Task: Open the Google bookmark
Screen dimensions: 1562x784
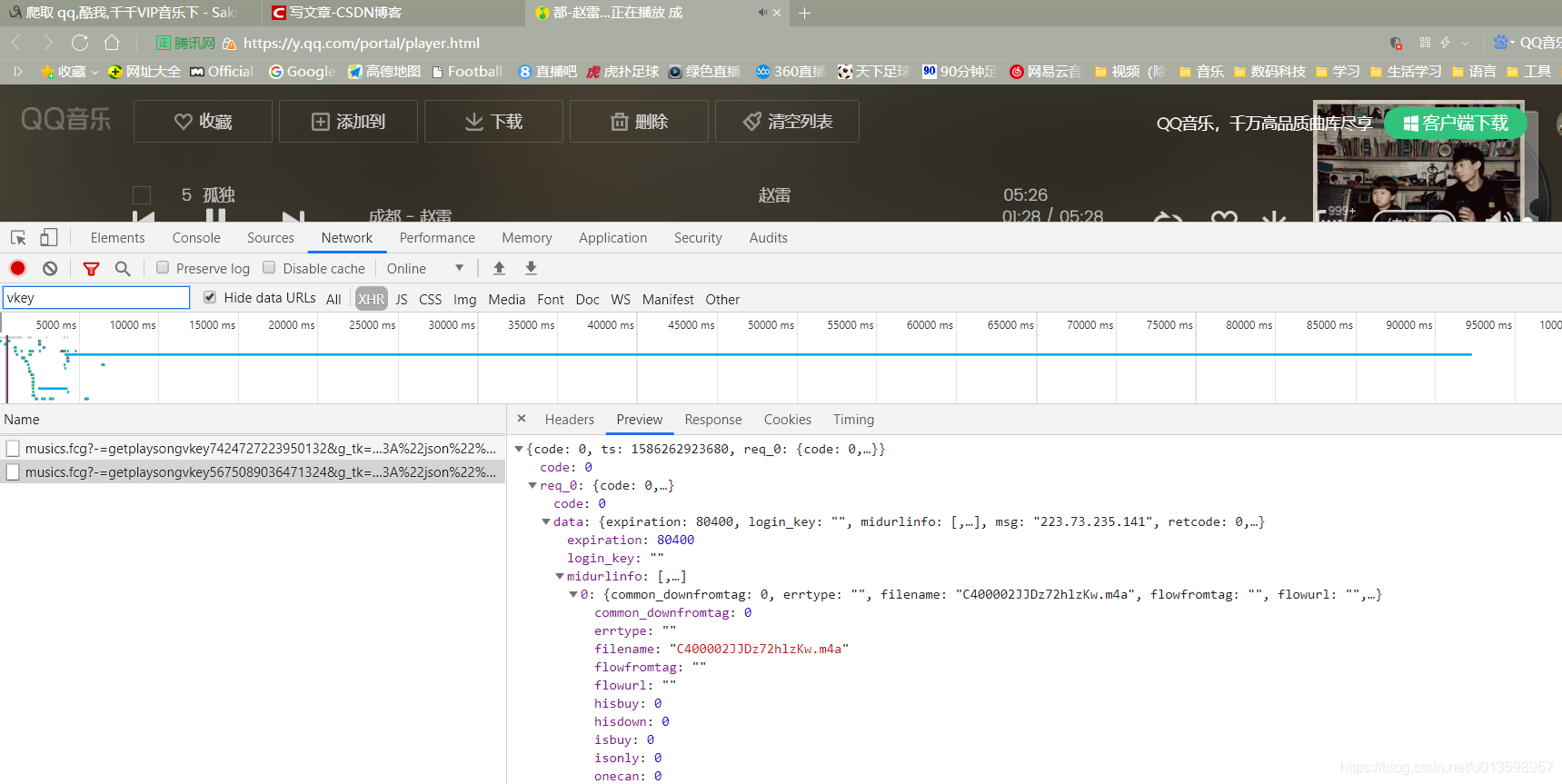Action: click(x=302, y=72)
